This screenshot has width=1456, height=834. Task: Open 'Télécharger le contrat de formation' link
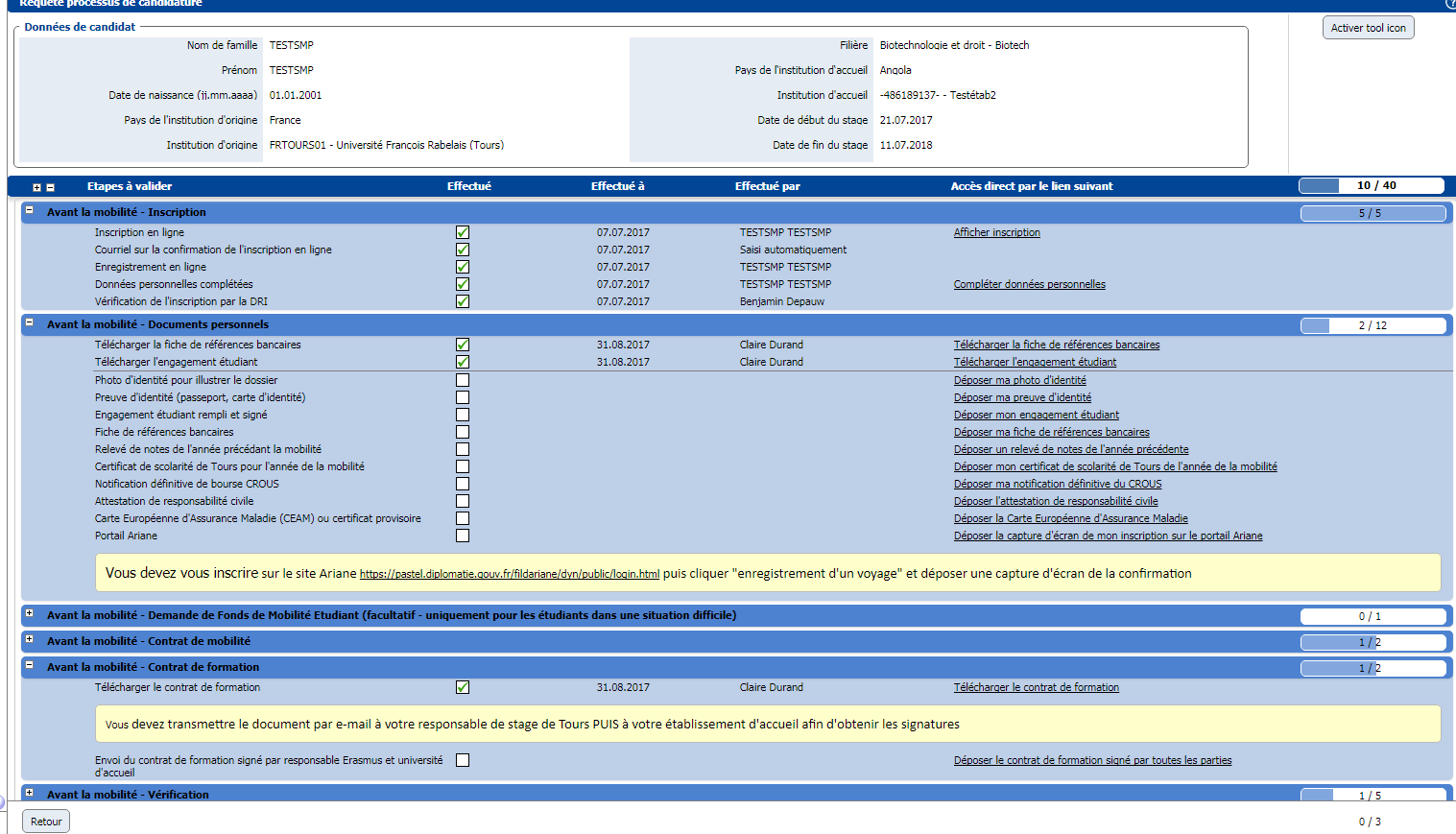pos(1036,687)
